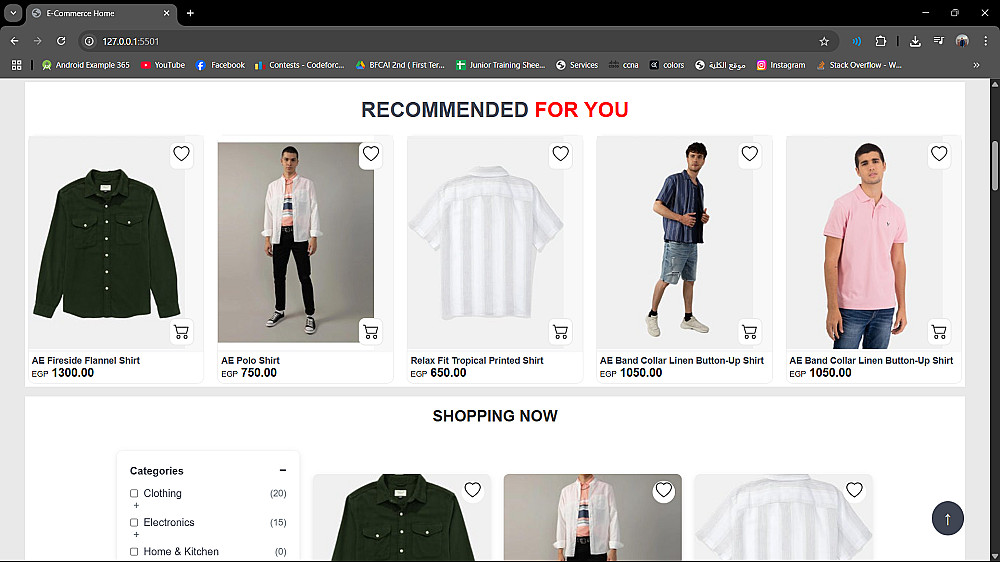This screenshot has width=1000, height=562.
Task: Bookmark this page with the star icon
Action: [824, 41]
